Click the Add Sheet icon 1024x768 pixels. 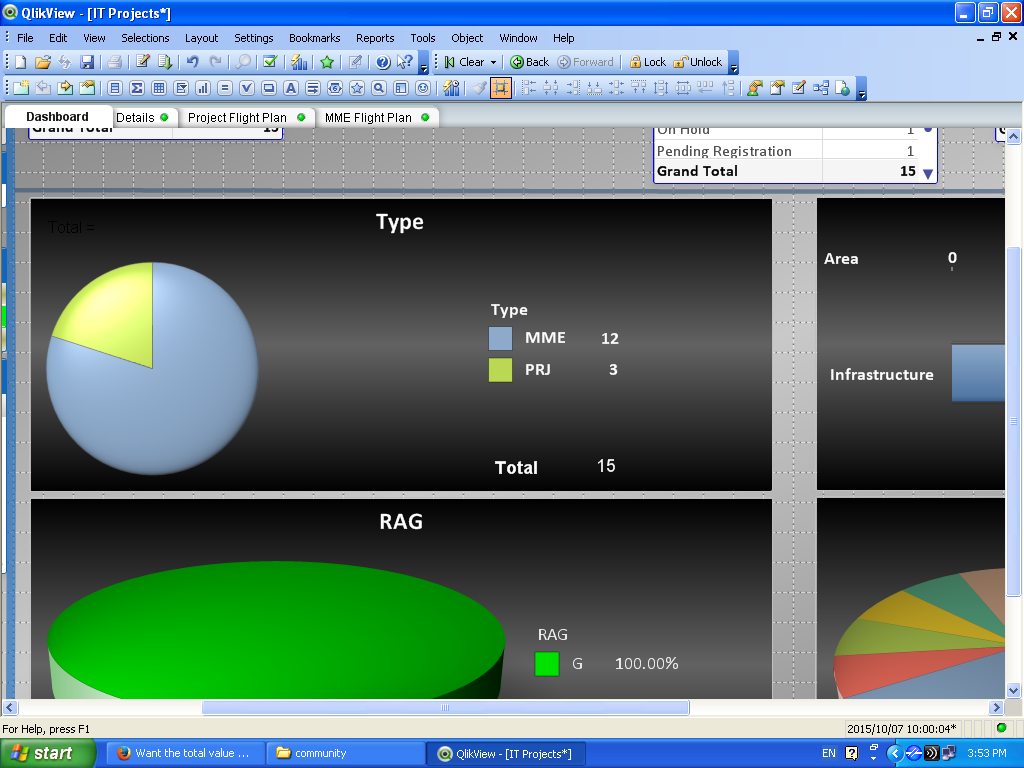21,88
